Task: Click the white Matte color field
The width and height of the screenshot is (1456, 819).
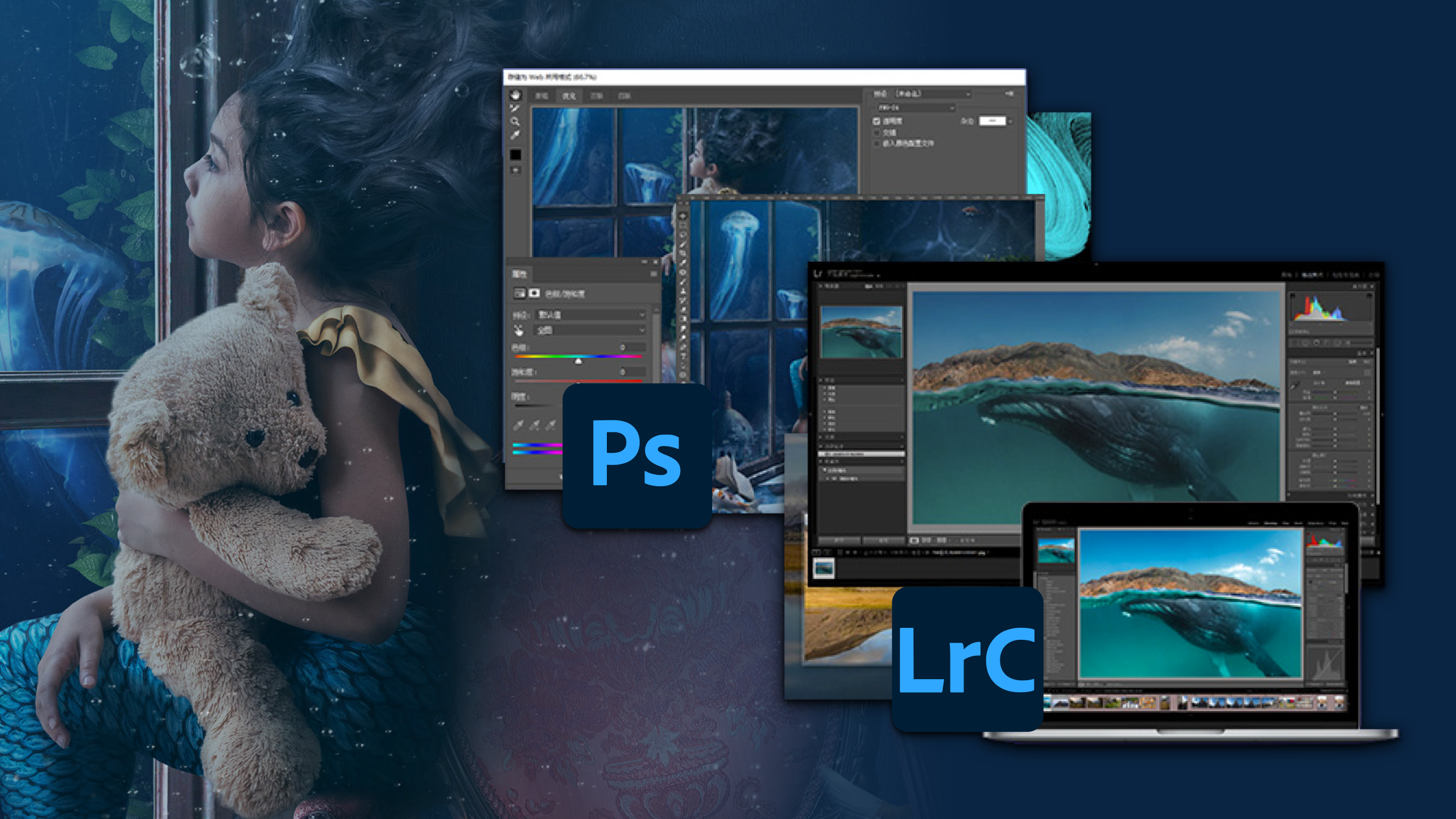Action: click(x=992, y=121)
